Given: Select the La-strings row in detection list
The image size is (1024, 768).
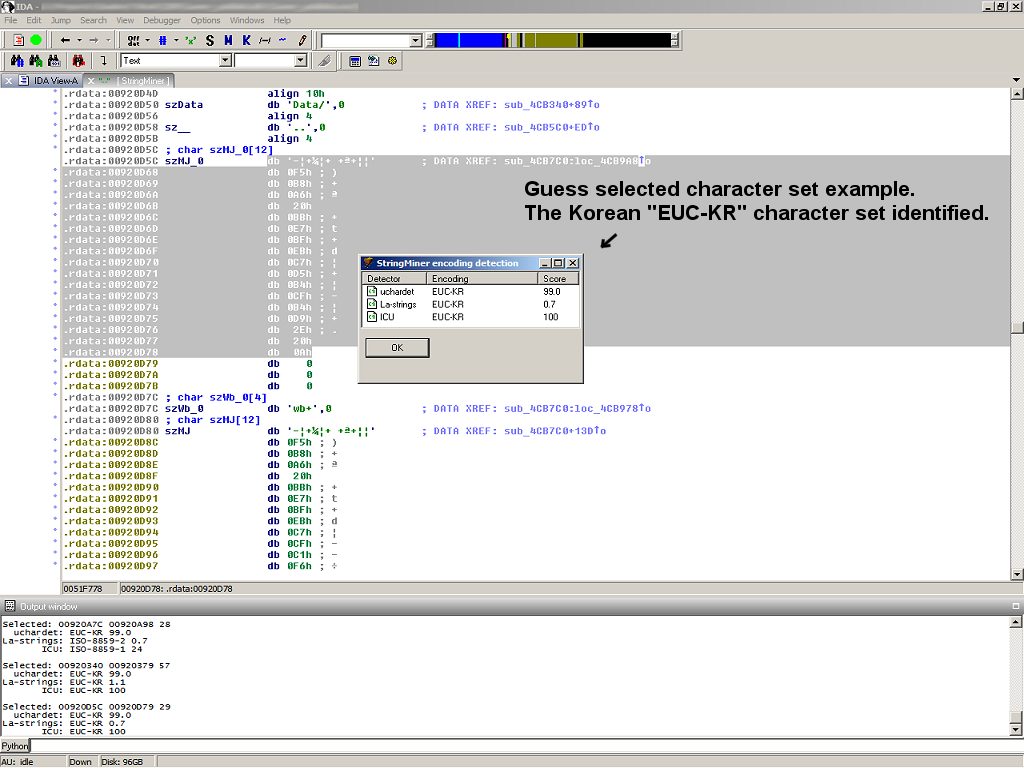Looking at the screenshot, I should coord(470,304).
